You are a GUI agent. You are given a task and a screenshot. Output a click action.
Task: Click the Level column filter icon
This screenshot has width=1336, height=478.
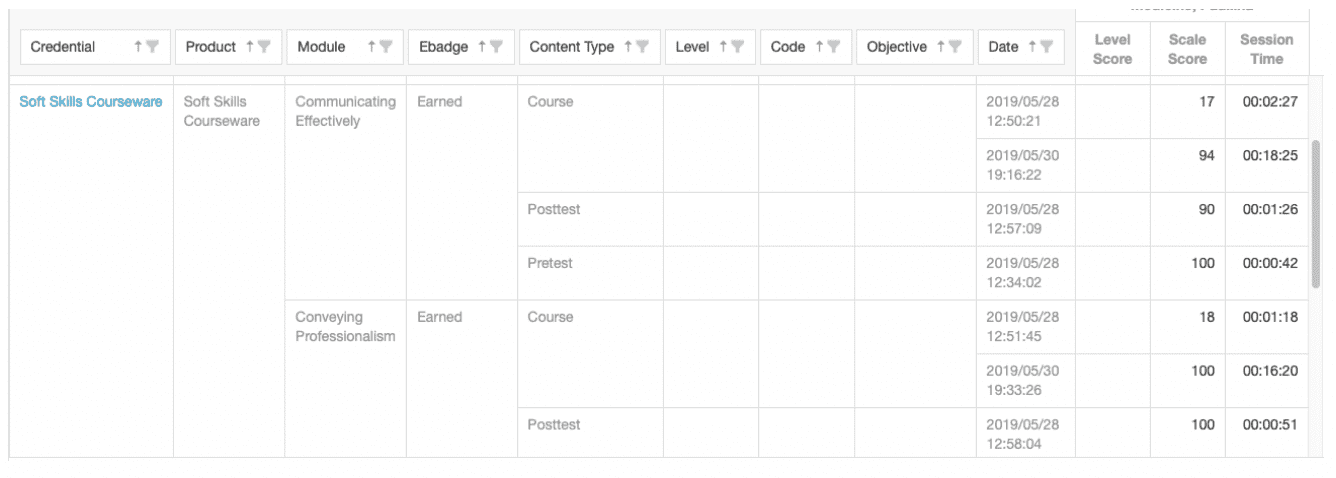click(737, 47)
